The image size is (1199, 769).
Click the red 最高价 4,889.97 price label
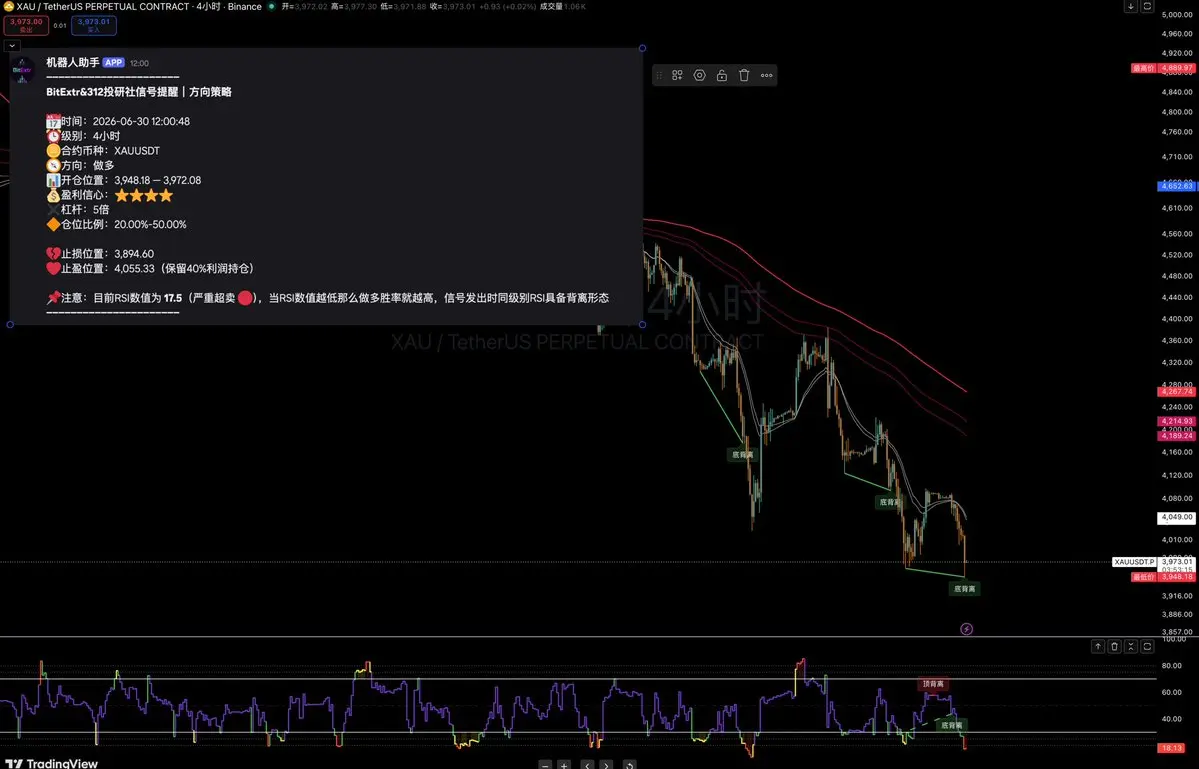1162,68
